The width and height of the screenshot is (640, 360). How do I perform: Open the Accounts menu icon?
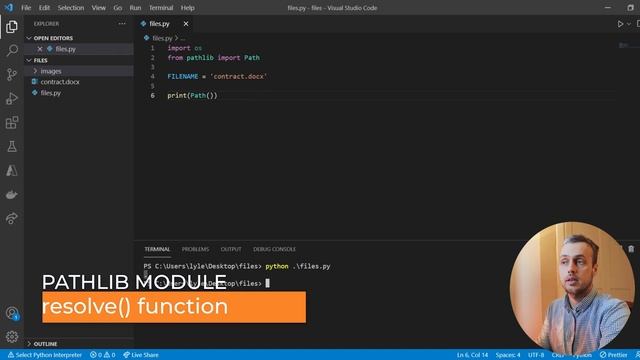click(x=12, y=313)
